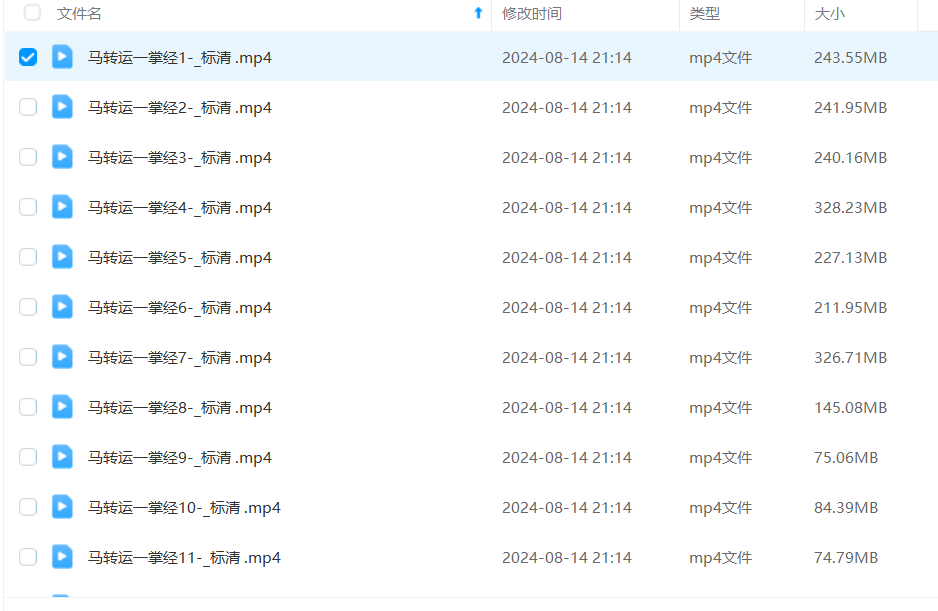This screenshot has height=611, width=938.
Task: Click the 文件名 column header
Action: click(x=79, y=13)
